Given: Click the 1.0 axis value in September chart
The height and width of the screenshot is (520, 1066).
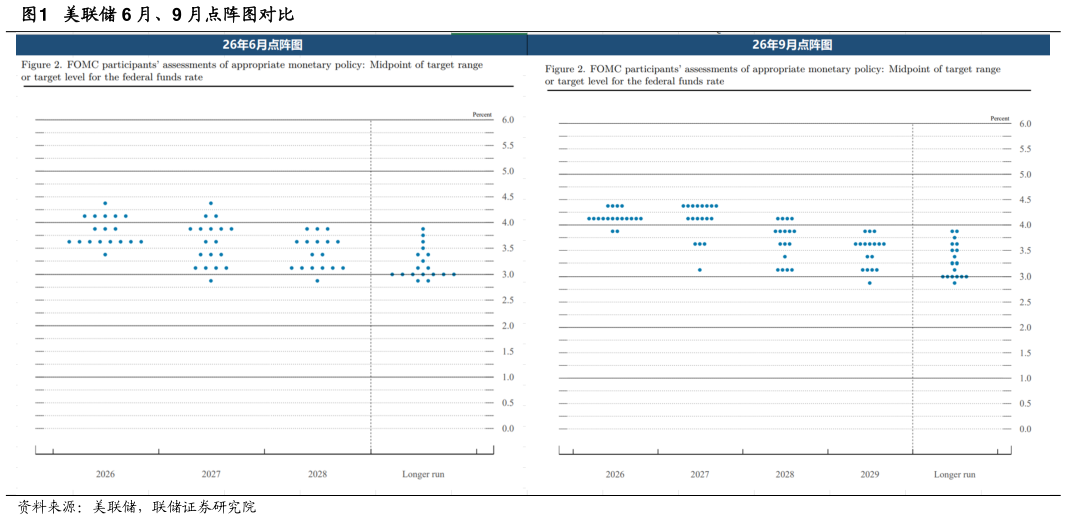Looking at the screenshot, I should pyautogui.click(x=1025, y=378).
